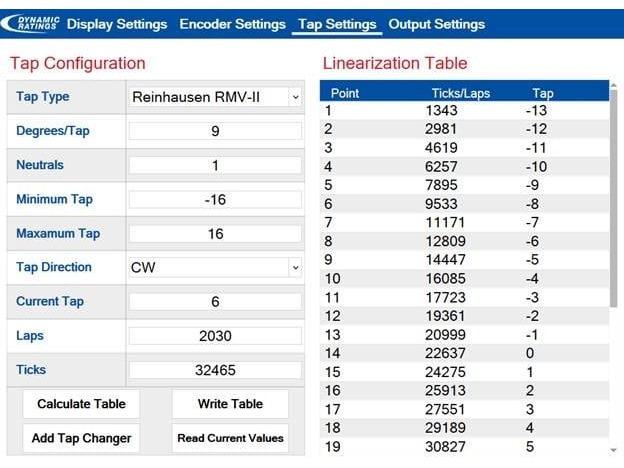
Task: Click the Write Table button
Action: pyautogui.click(x=230, y=404)
